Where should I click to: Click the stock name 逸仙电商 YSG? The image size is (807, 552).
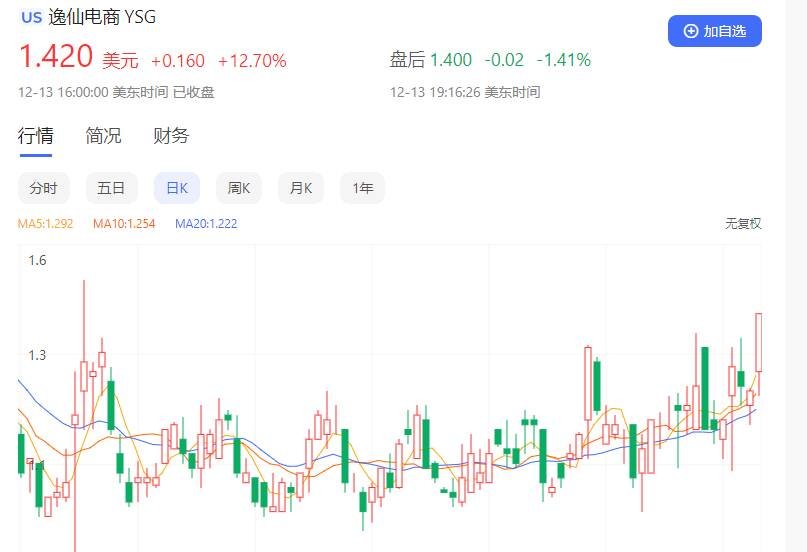pyautogui.click(x=102, y=17)
